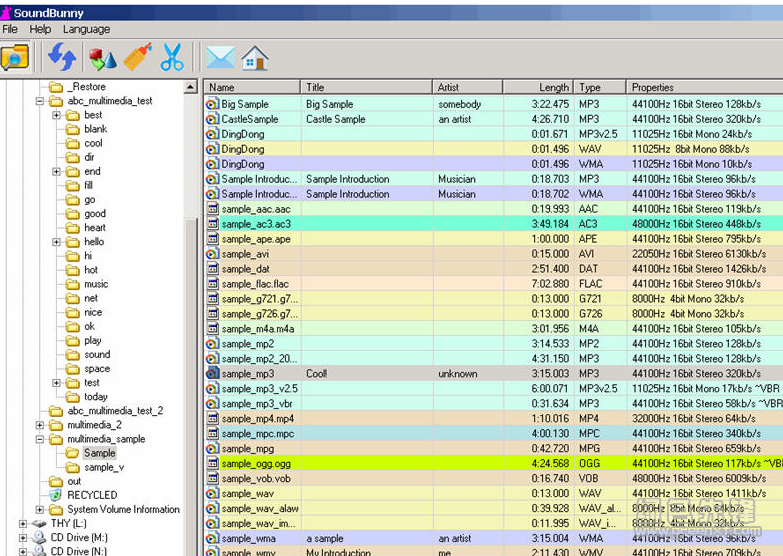The height and width of the screenshot is (556, 783).
Task: Select the sample_v folder in tree
Action: pos(104,467)
